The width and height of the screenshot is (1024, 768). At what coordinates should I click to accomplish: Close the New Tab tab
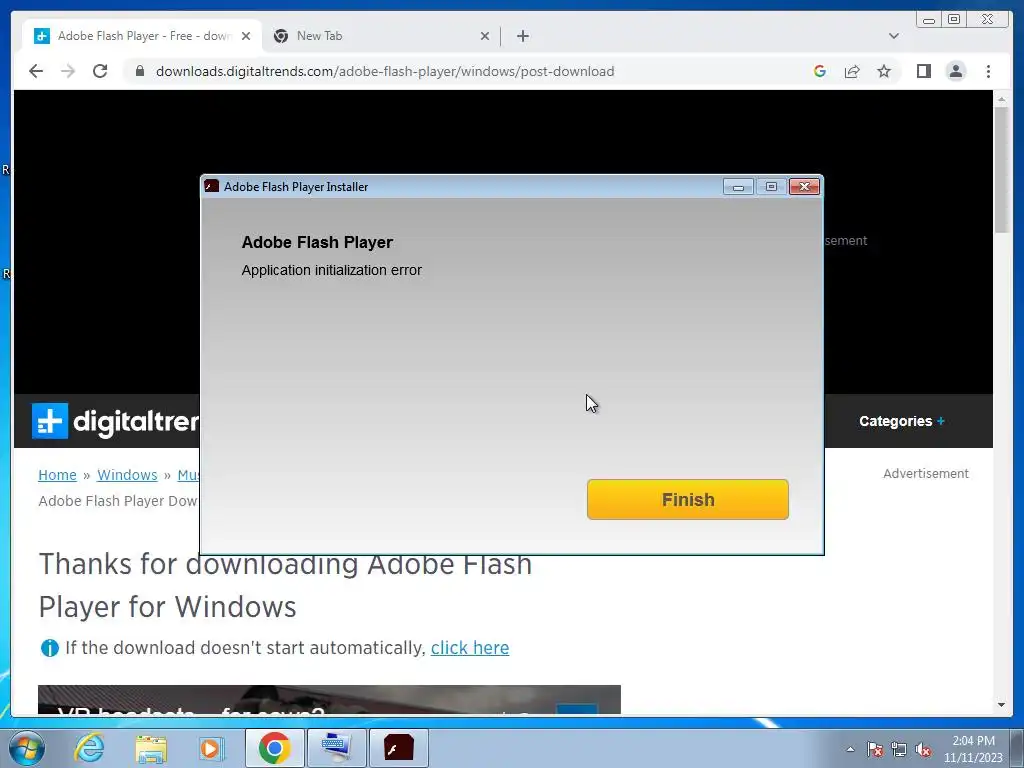(485, 36)
